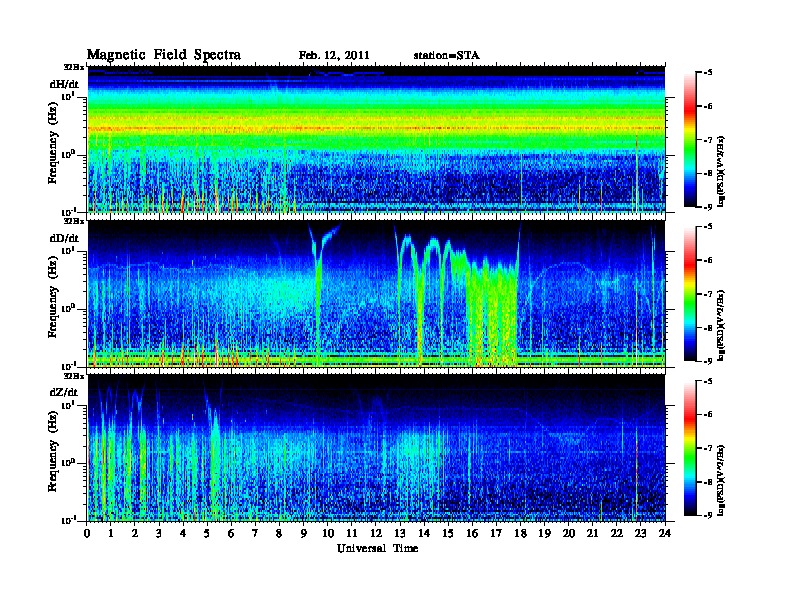The image size is (792, 612).
Task: Click the hour 8 tick label
Action: point(279,533)
